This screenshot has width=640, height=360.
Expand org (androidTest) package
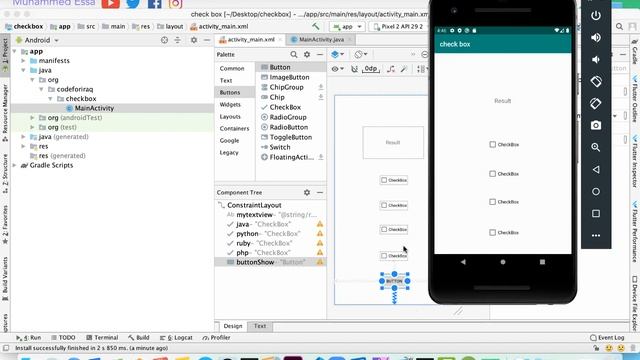point(32,118)
